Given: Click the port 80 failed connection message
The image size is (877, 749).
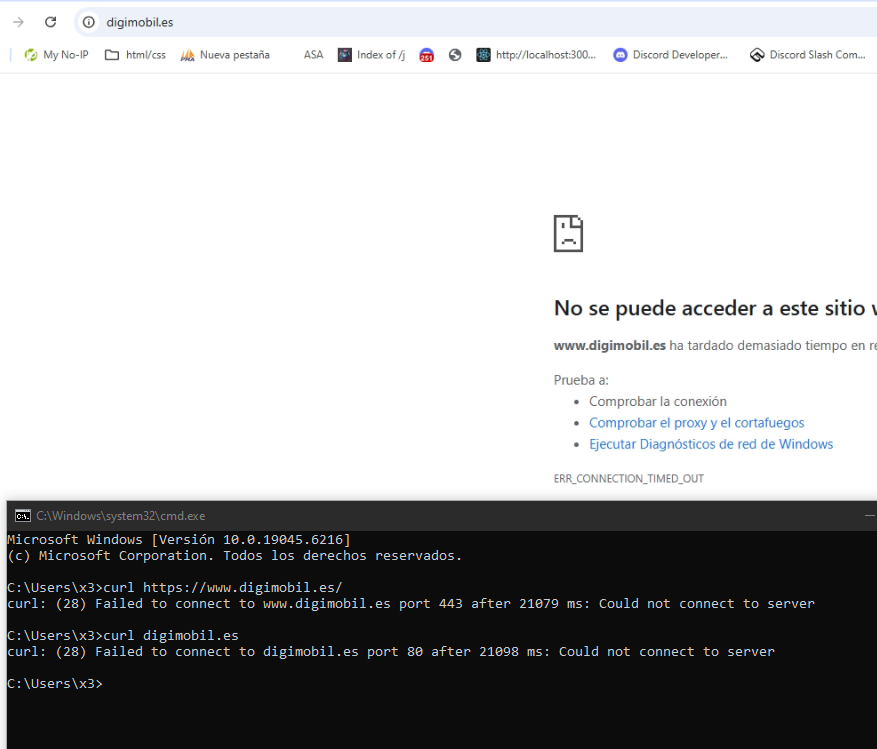Looking at the screenshot, I should [x=391, y=652].
